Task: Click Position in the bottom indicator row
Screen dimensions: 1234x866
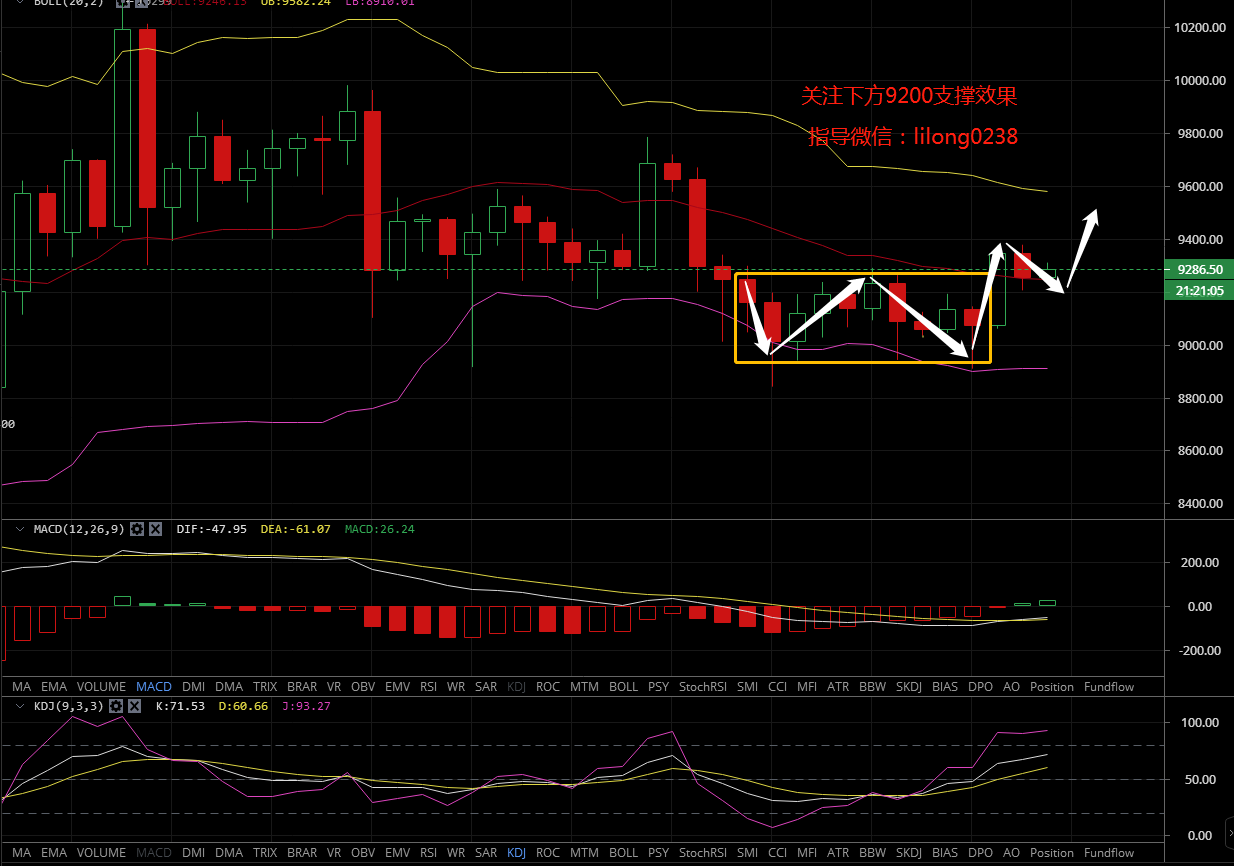Action: coord(1051,853)
